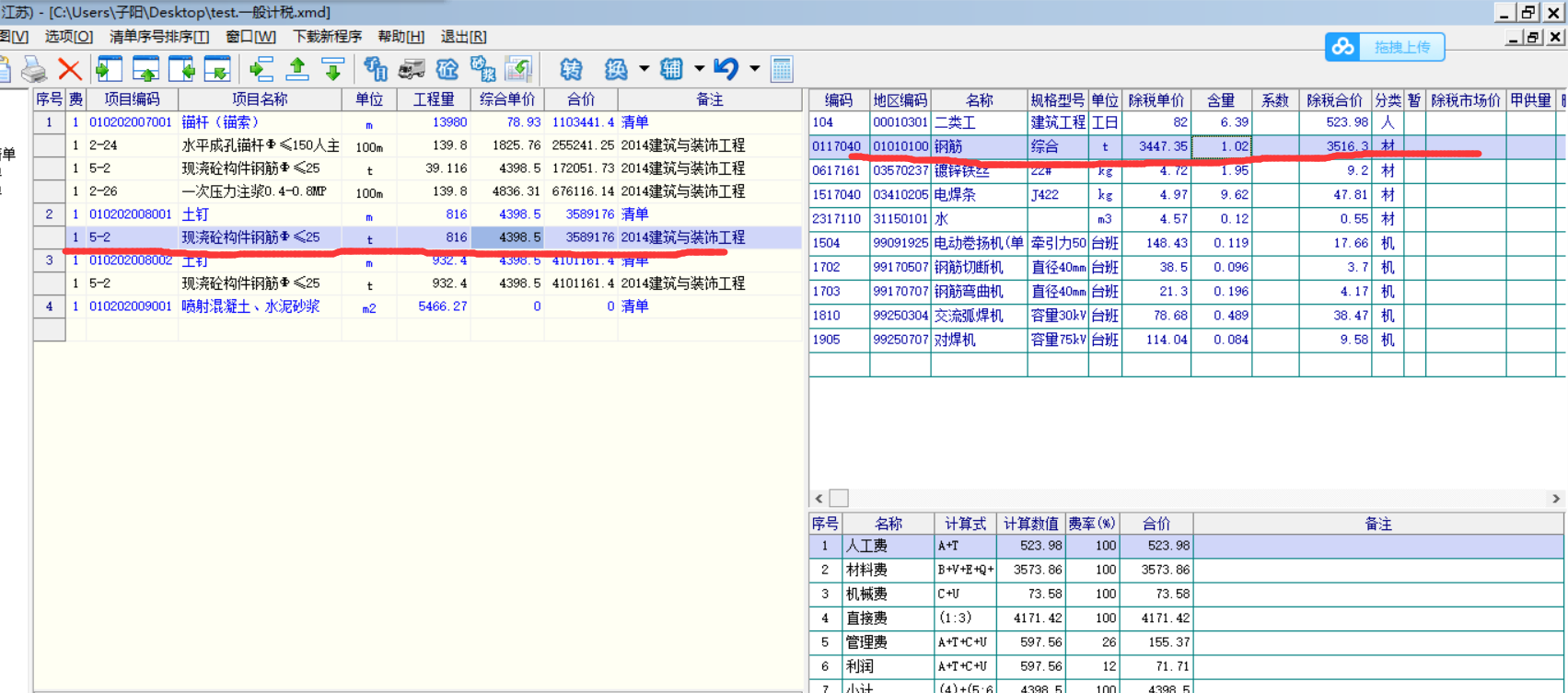
Task: Select the 人工费 fee row
Action: click(x=1187, y=546)
